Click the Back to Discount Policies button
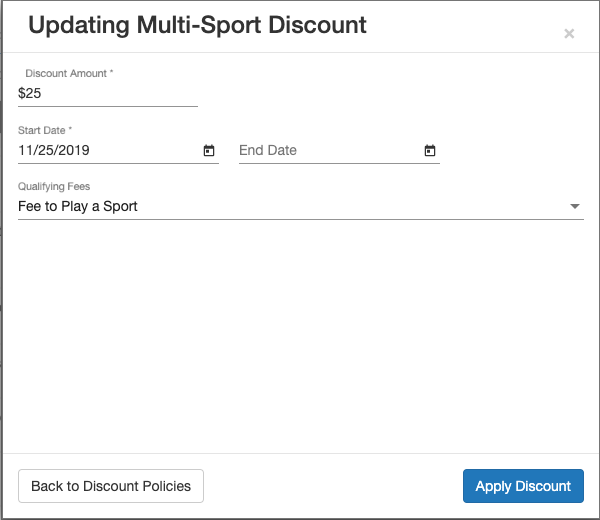The image size is (600, 520). tap(111, 486)
